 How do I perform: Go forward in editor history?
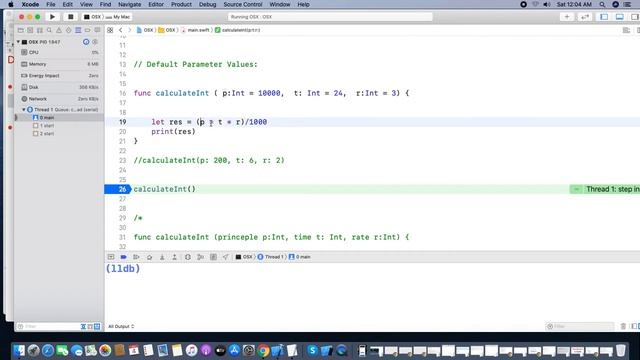coord(129,30)
